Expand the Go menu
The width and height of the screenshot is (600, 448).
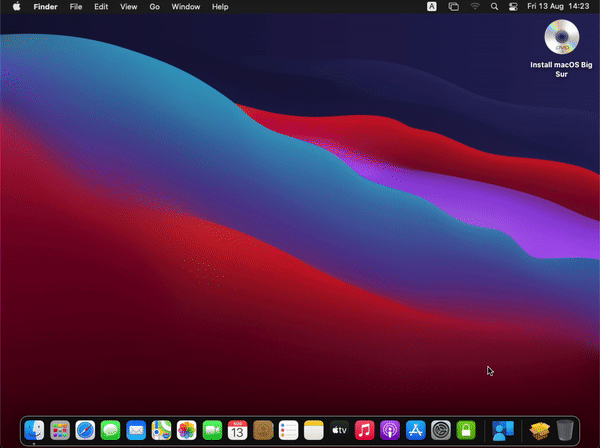(154, 6)
